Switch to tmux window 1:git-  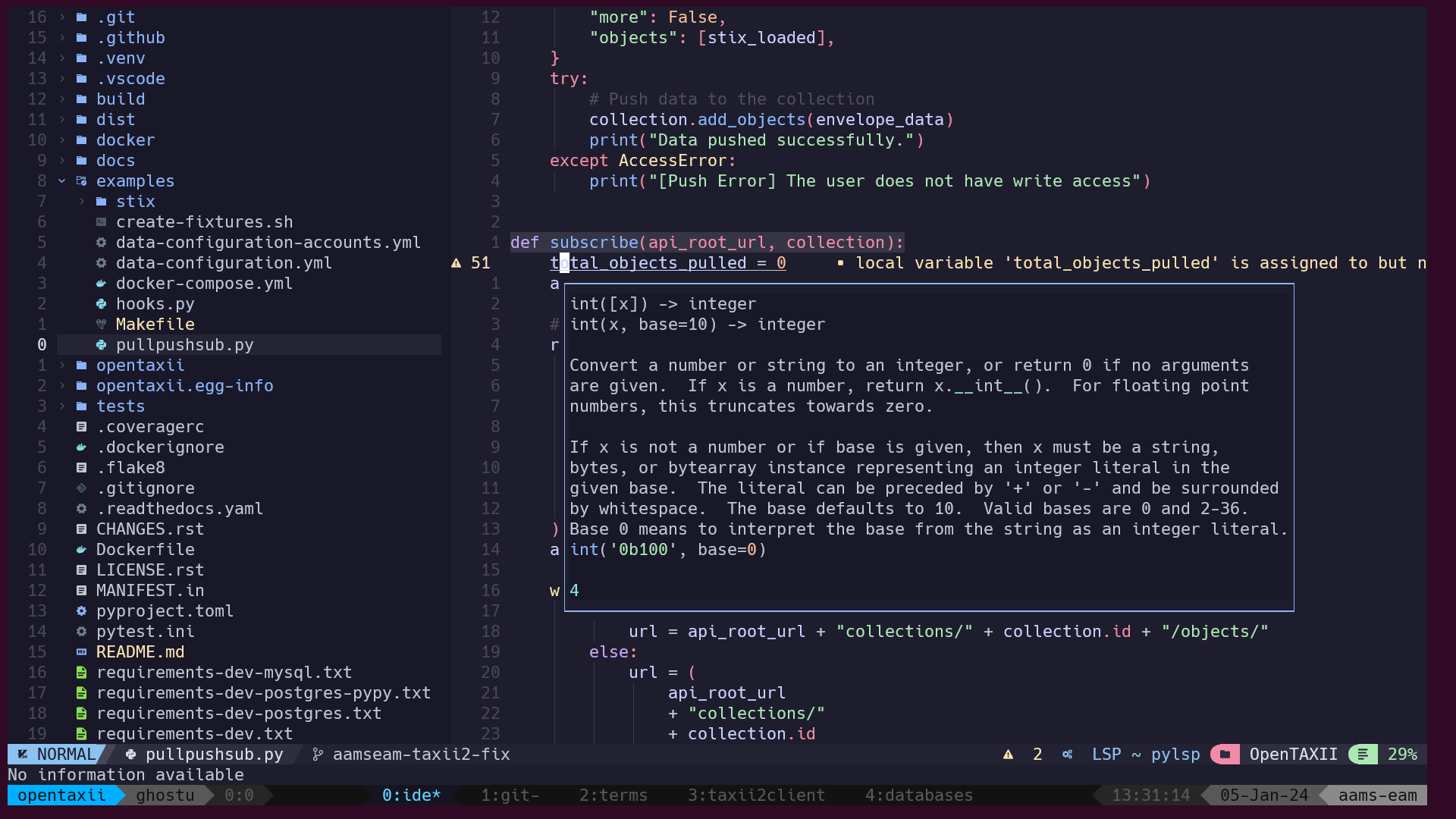tap(510, 795)
